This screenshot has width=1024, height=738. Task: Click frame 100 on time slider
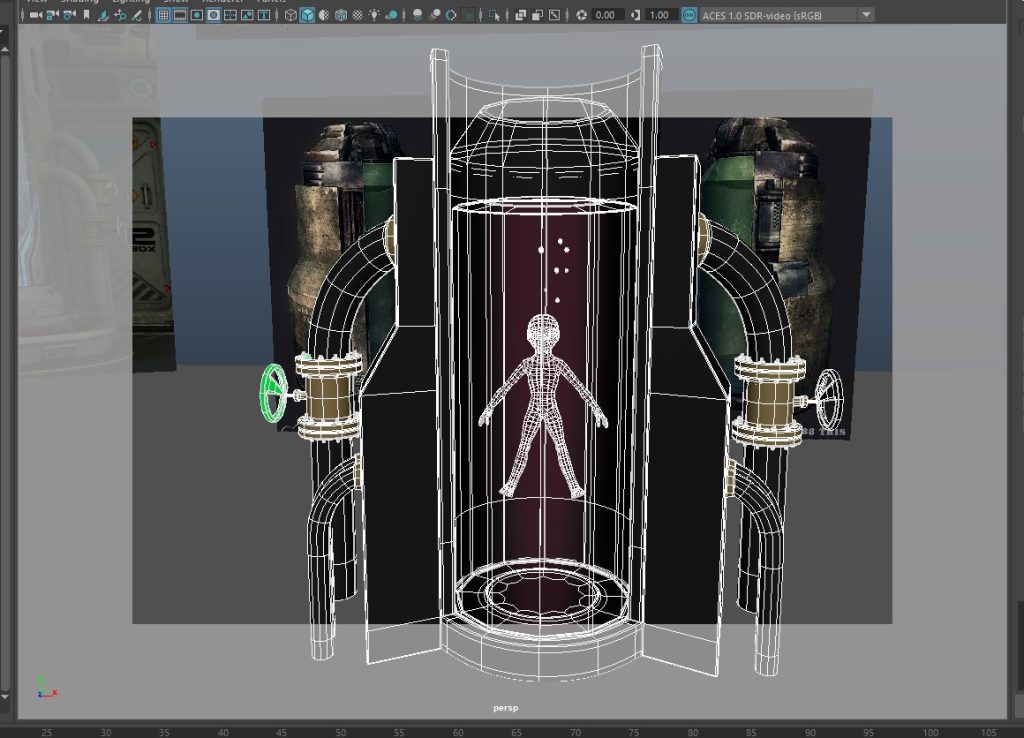coord(930,732)
